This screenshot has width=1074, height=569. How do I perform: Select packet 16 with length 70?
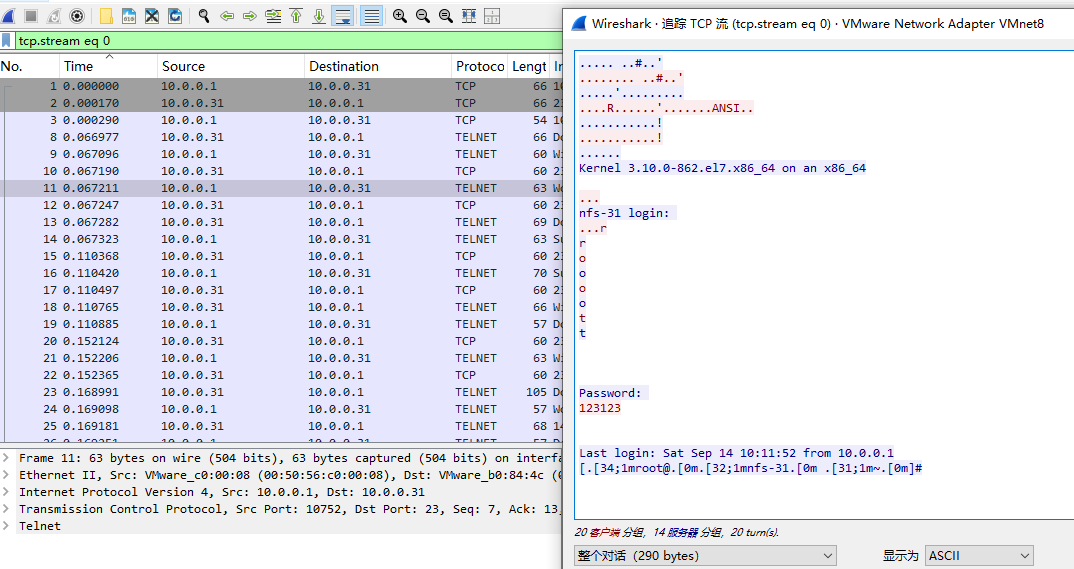[x=281, y=273]
